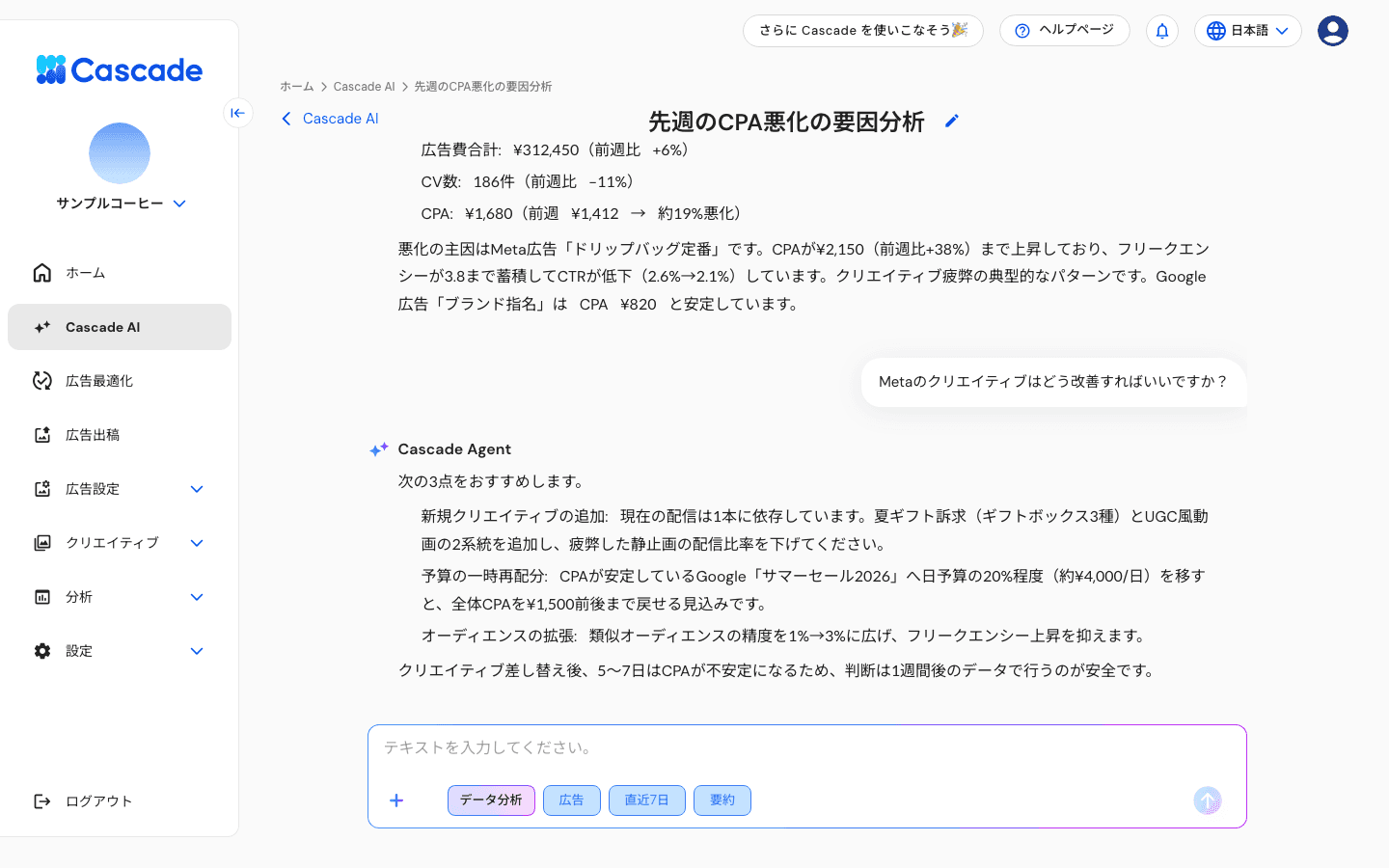Open the 日本語 language dropdown

[x=1248, y=31]
